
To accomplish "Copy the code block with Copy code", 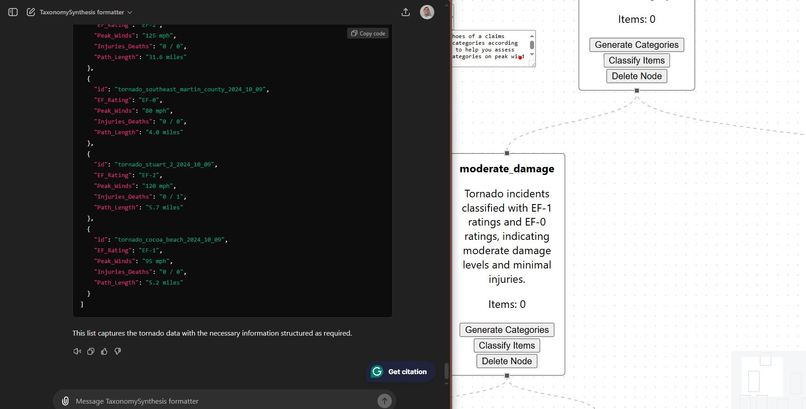I will (x=368, y=33).
